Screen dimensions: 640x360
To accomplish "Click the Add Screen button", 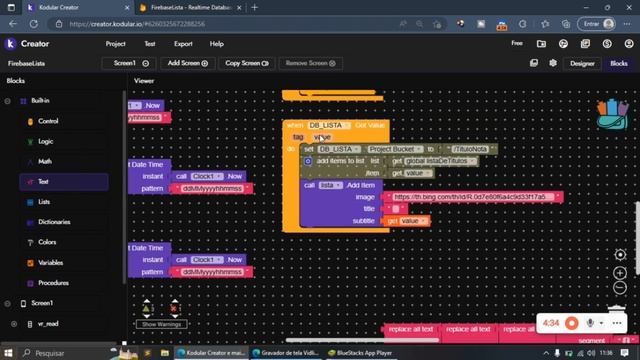I will point(188,63).
